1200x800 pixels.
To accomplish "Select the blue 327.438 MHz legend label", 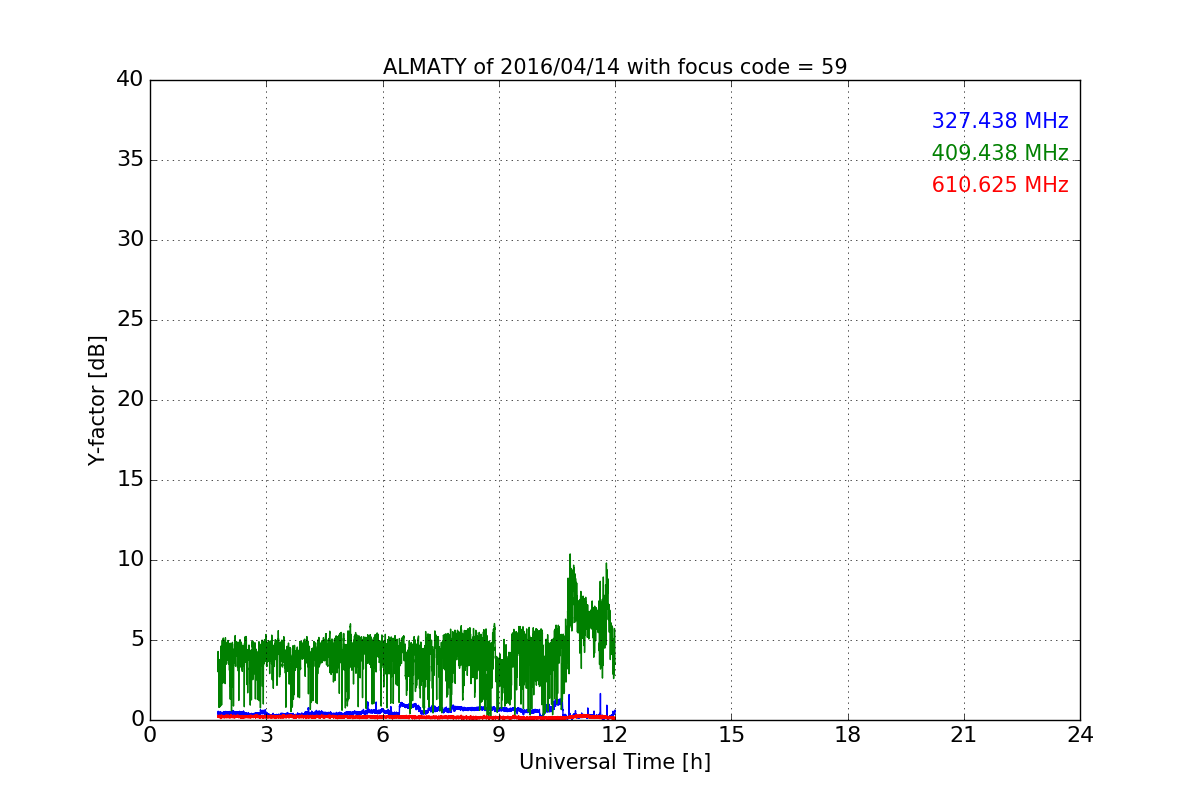I will tap(1000, 121).
